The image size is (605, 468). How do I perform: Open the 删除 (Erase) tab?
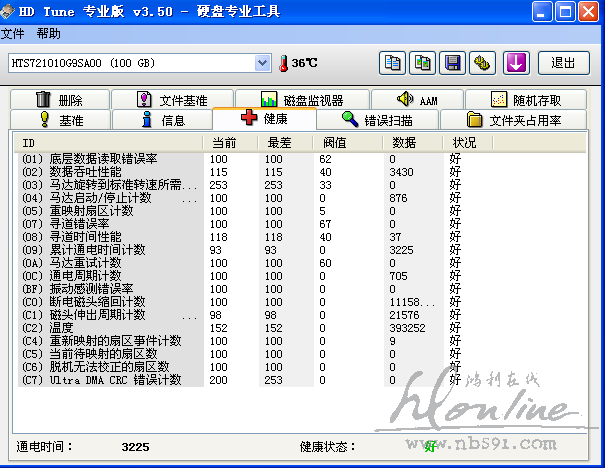click(x=60, y=100)
